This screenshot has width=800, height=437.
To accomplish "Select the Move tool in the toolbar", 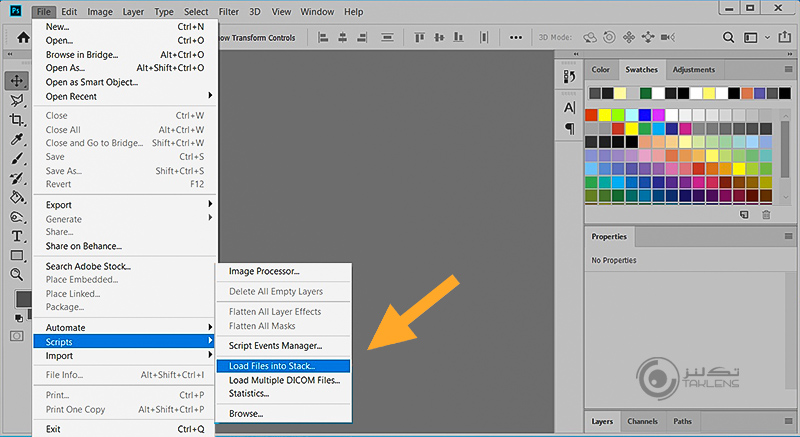I will [17, 81].
